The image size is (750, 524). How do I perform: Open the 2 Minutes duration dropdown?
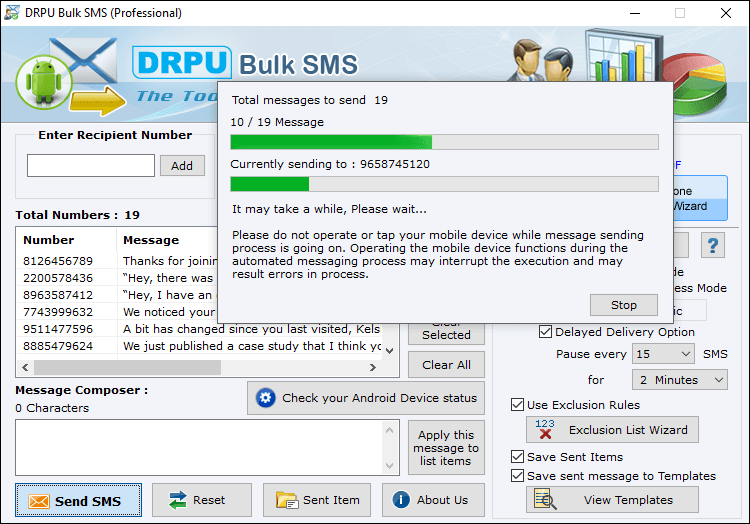click(x=680, y=380)
